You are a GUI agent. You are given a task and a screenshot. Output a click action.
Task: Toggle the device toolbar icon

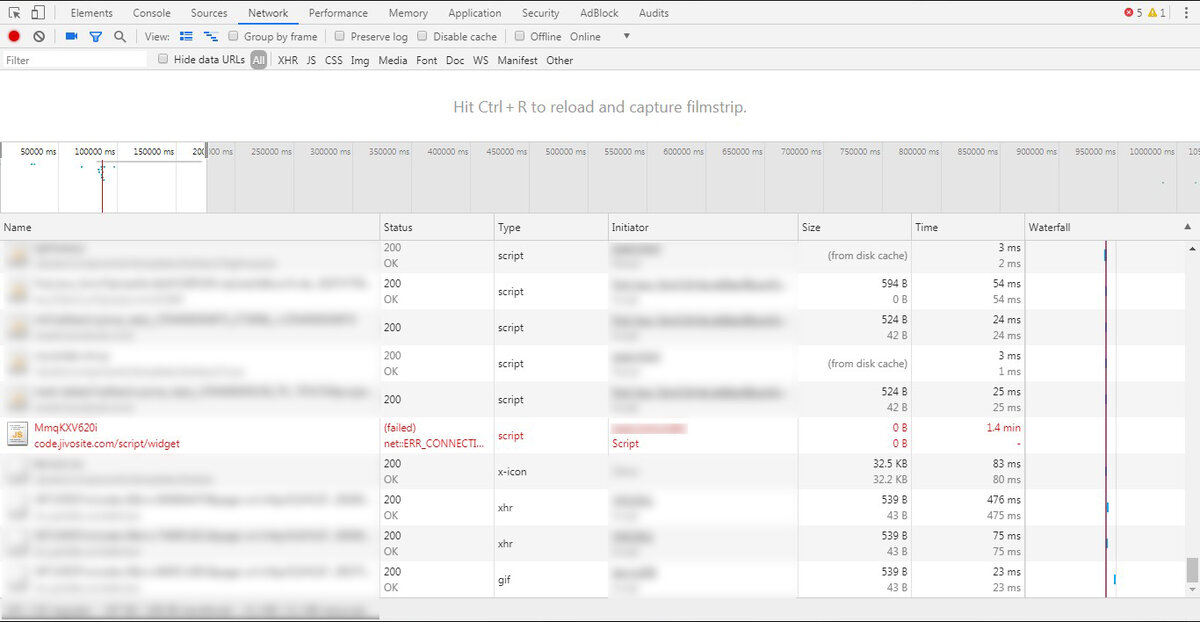[38, 13]
